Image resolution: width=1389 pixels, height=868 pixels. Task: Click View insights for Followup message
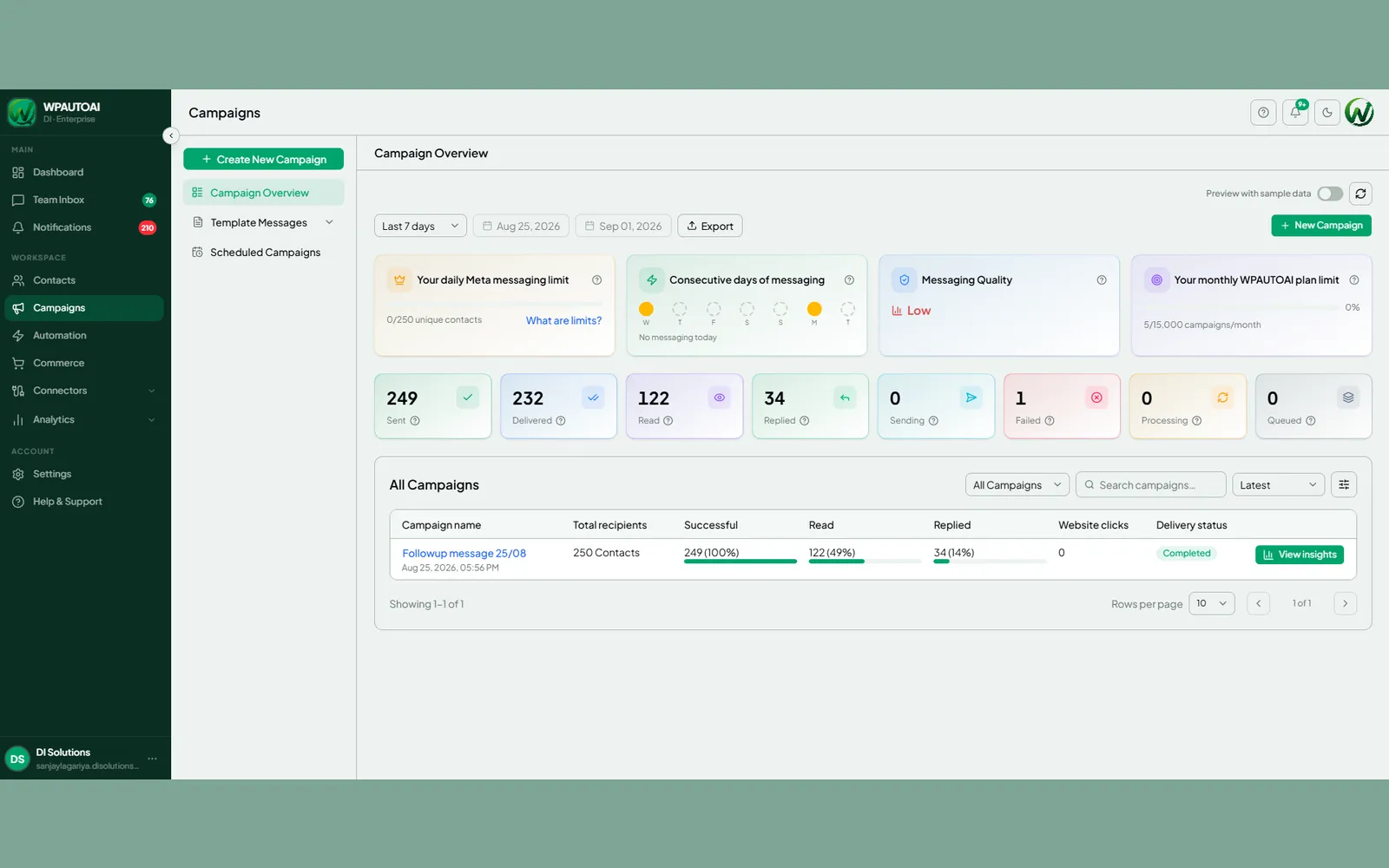(1299, 555)
